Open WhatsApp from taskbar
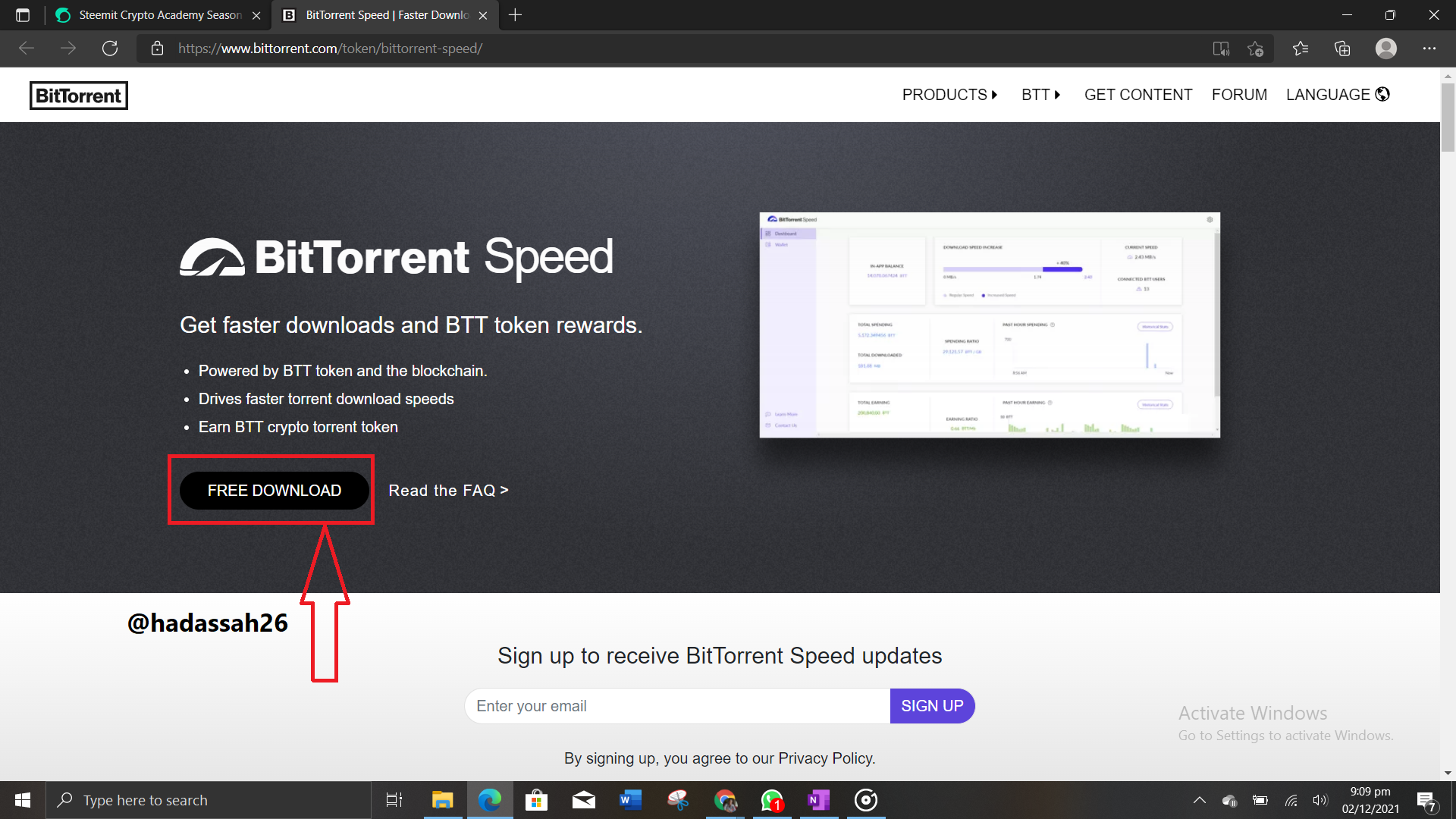Screen dimensions: 1456x819 [772, 800]
